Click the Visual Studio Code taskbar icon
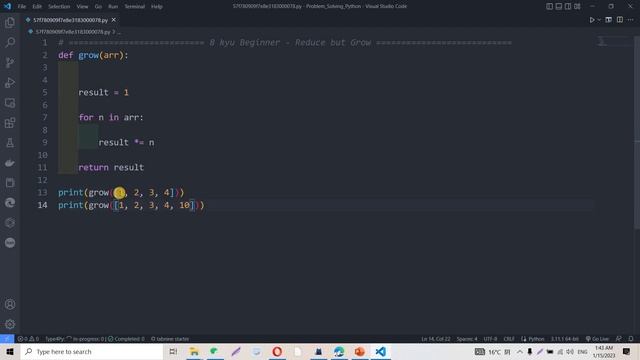Screen dimensions: 640x360 380,351
